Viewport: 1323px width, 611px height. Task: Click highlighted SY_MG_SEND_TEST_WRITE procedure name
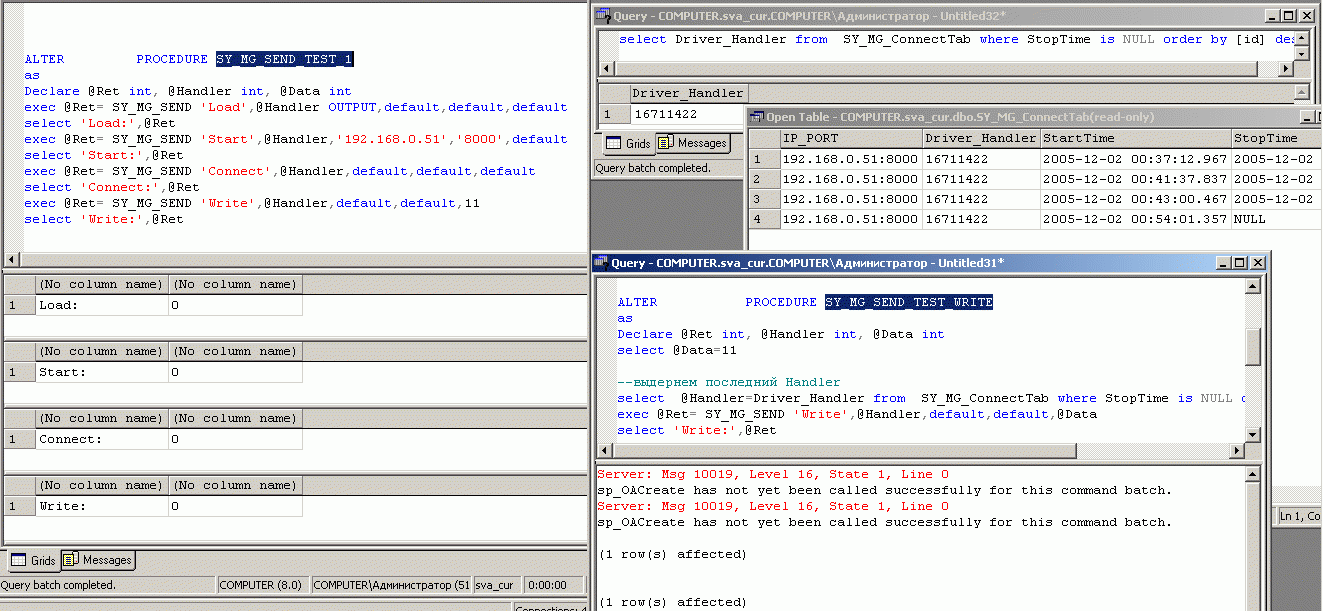pyautogui.click(x=909, y=302)
